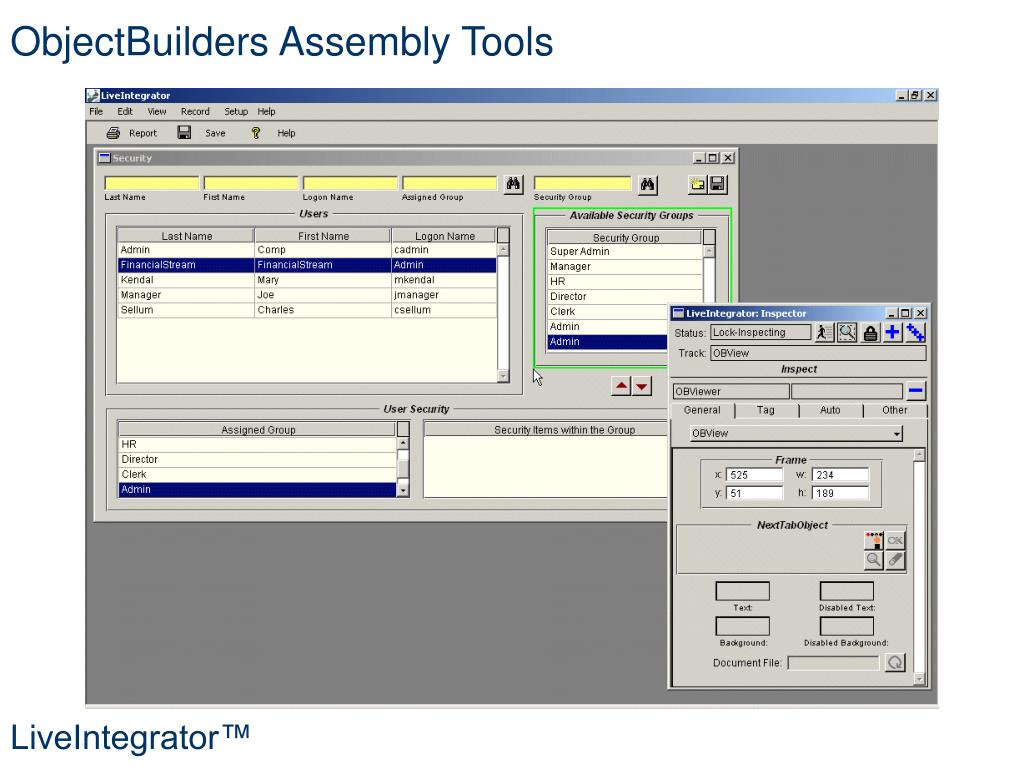Open the Help menu in menu bar

[x=266, y=112]
